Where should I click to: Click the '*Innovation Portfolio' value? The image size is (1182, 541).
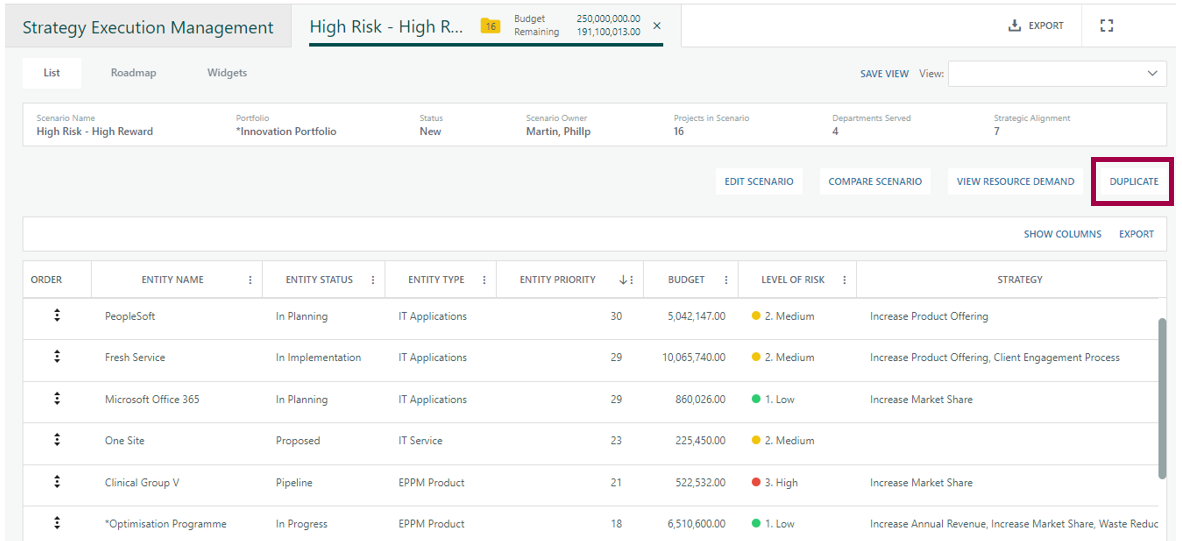[x=286, y=131]
